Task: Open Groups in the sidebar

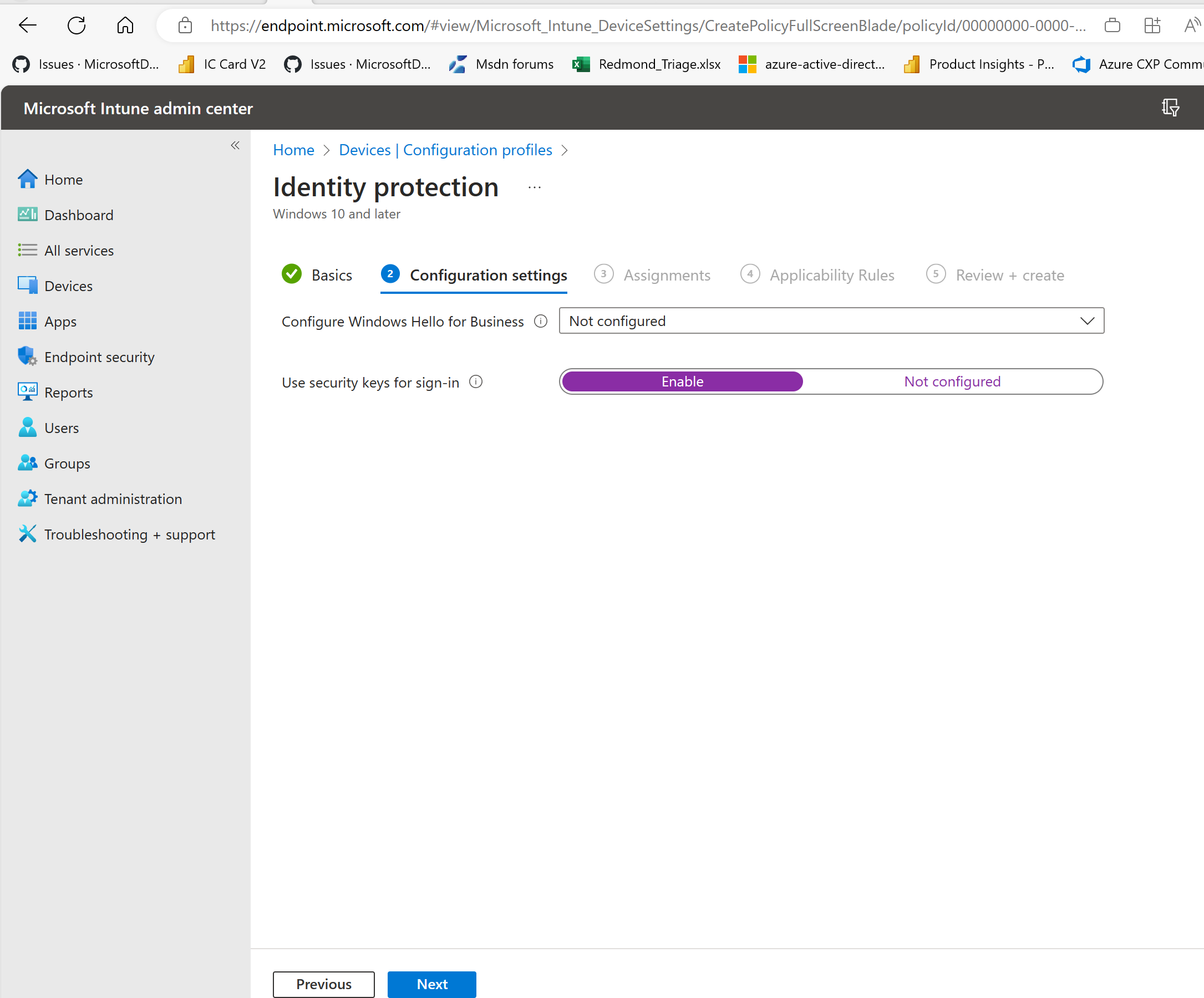Action: [54, 464]
